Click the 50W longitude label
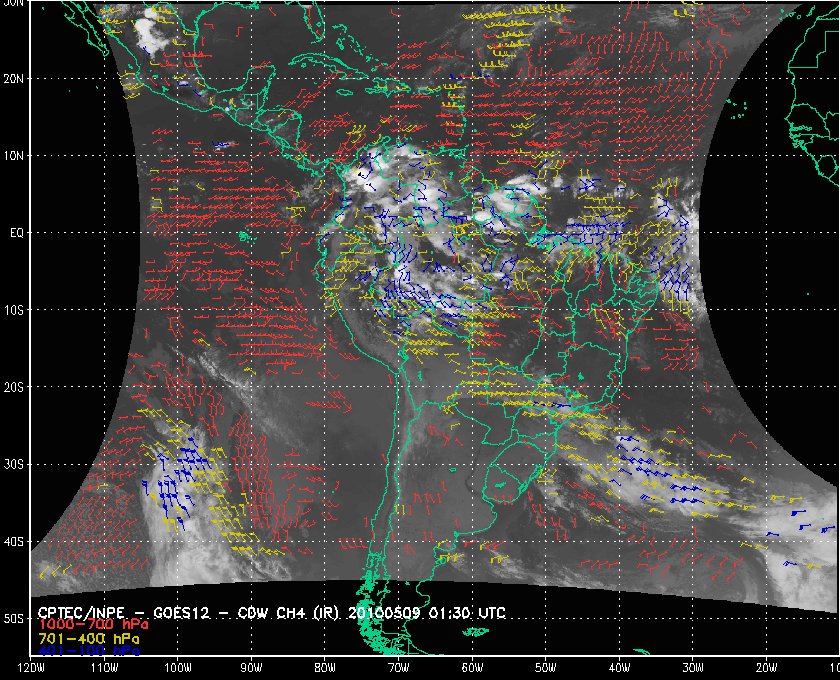 pos(545,668)
